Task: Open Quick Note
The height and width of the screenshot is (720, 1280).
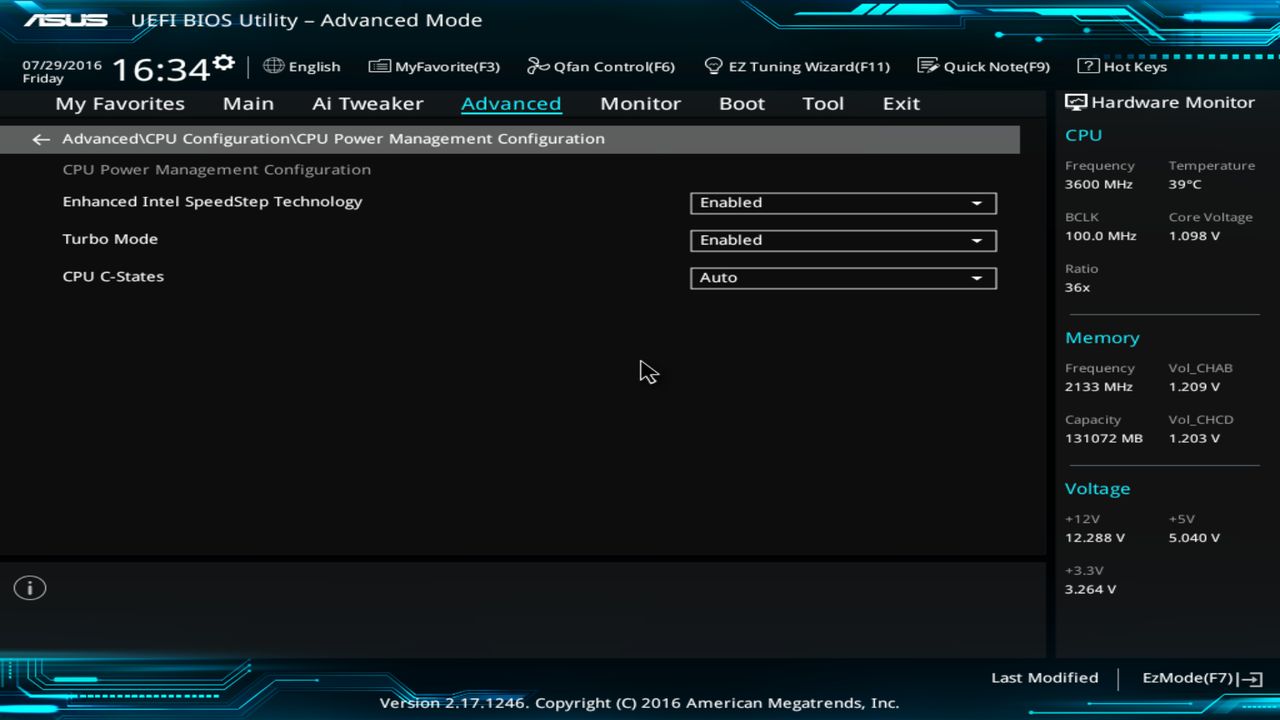Action: pyautogui.click(x=985, y=66)
